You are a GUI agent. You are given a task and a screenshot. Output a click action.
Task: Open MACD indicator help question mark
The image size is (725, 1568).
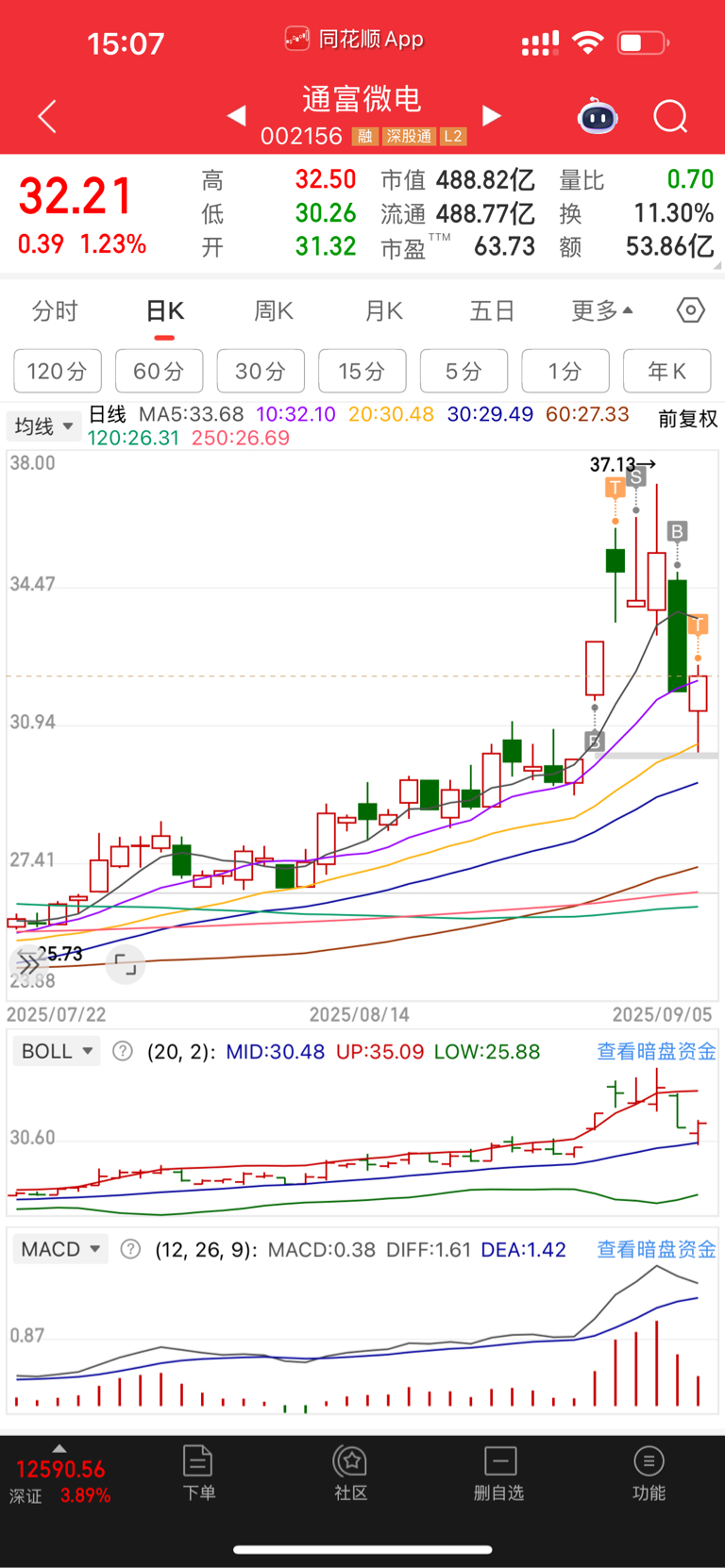(131, 1249)
